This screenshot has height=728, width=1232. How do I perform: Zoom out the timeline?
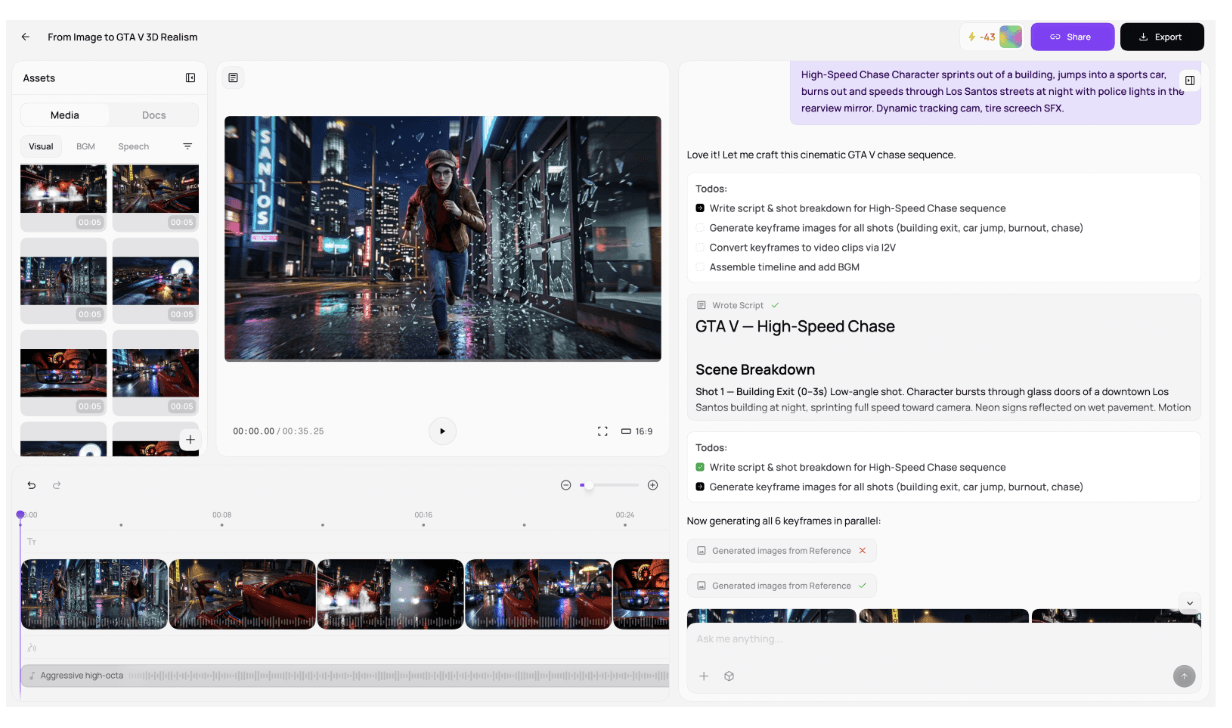pos(566,485)
